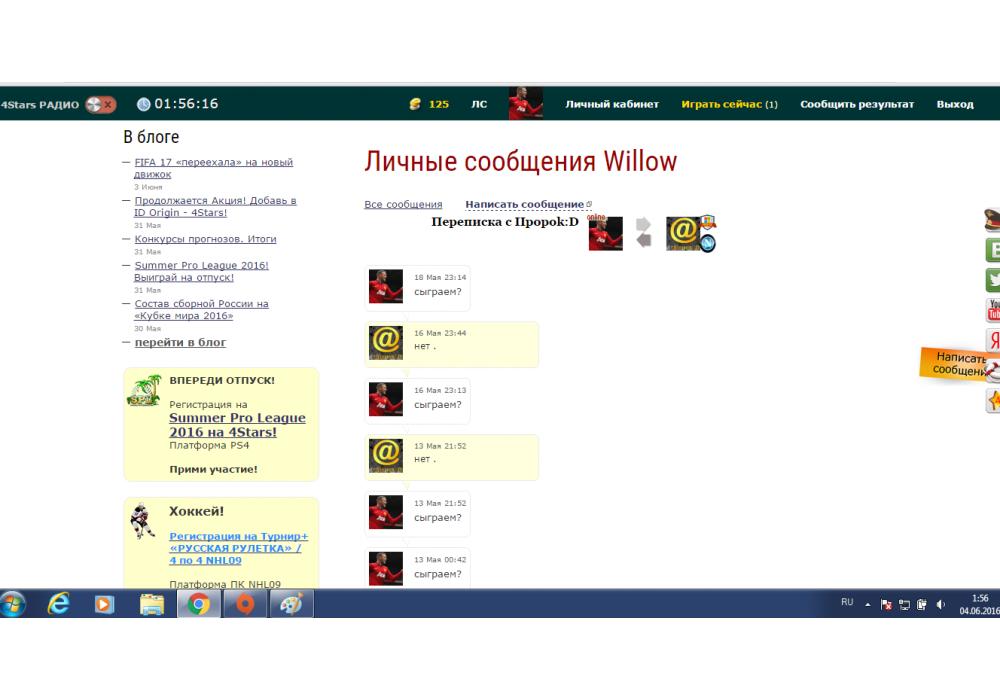
Task: Switch to Origin app in taskbar
Action: point(245,604)
